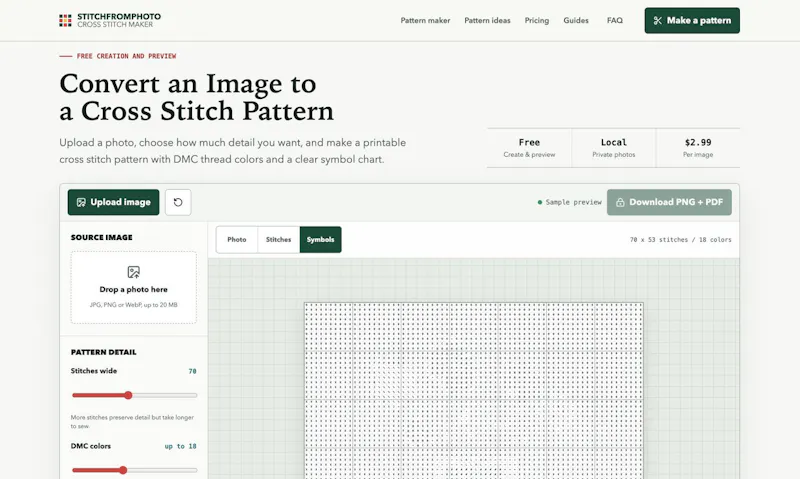Adjust the Stitches wide slider

pyautogui.click(x=134, y=395)
